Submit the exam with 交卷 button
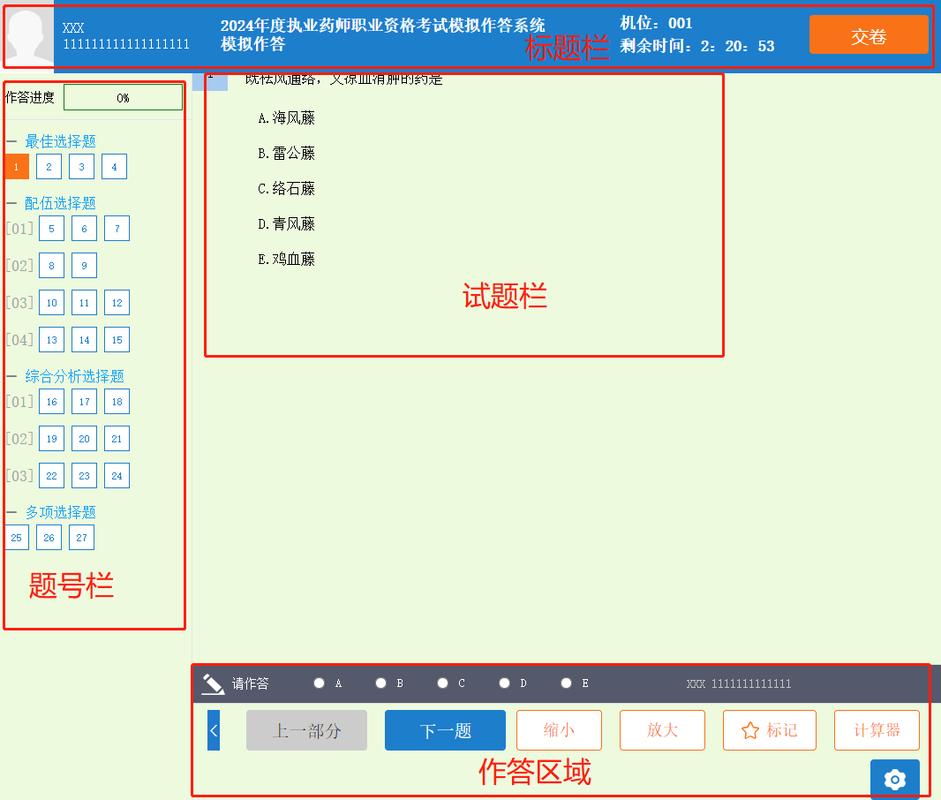This screenshot has height=800, width=941. (868, 35)
